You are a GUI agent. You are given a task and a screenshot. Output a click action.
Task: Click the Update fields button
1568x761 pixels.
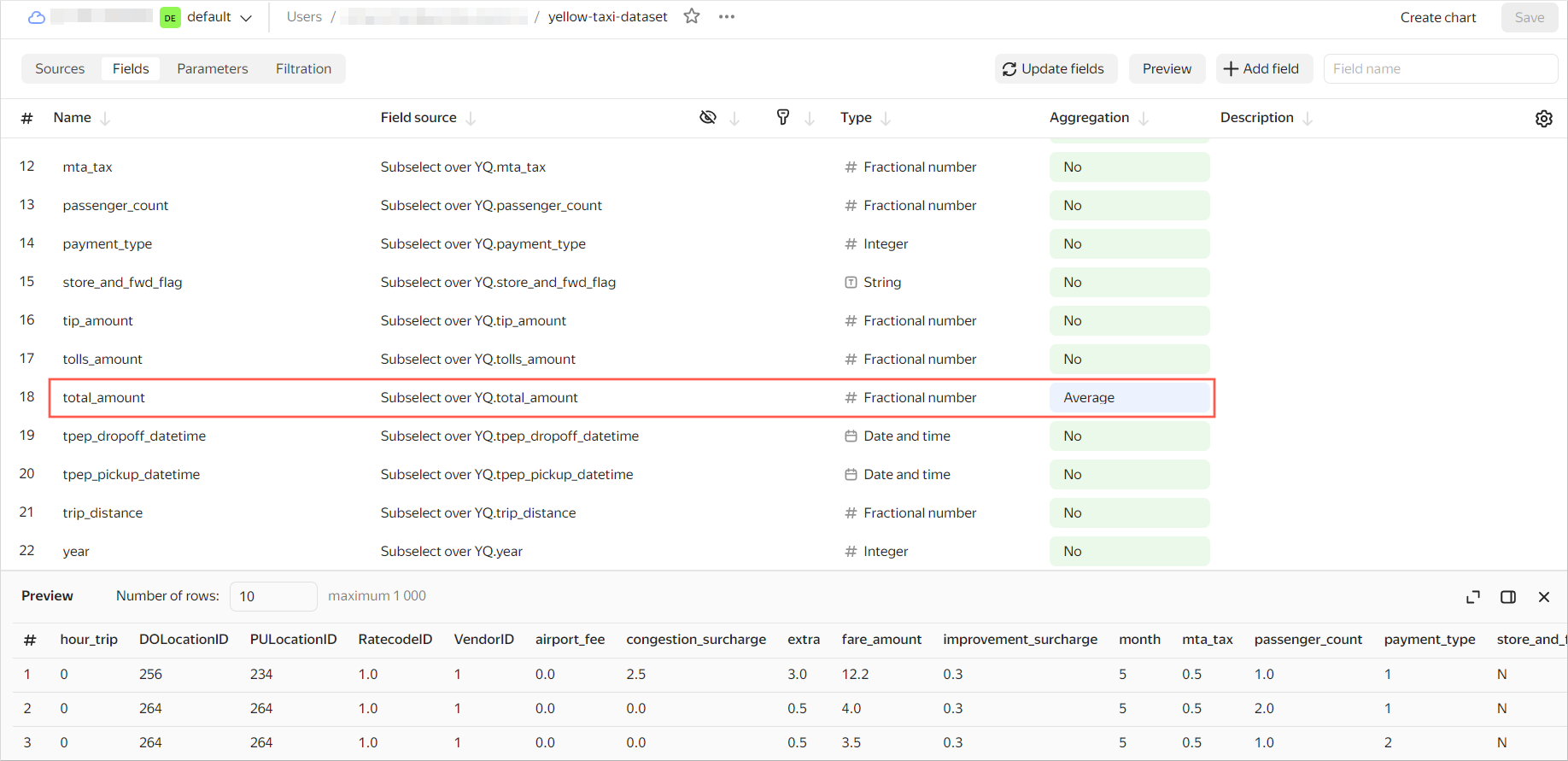point(1053,69)
